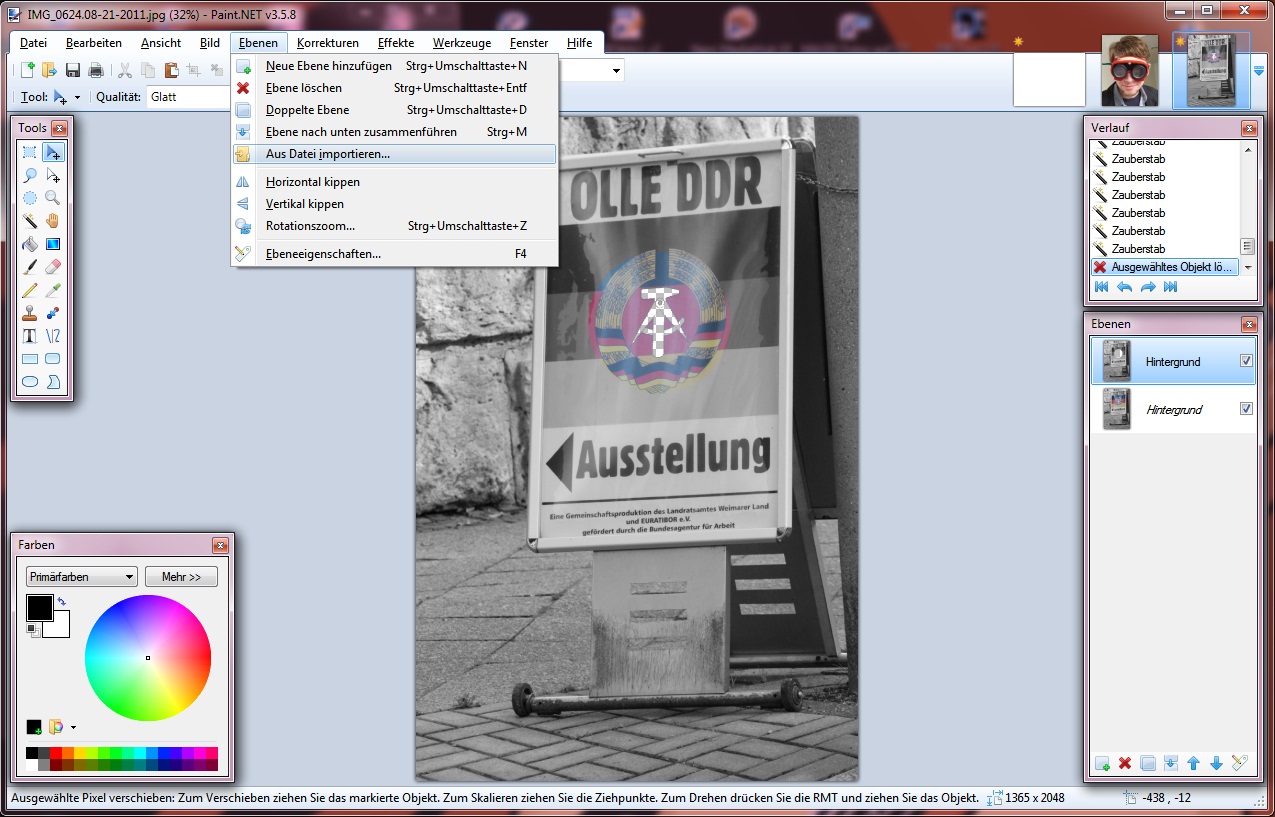Redo one step in Verlauf panel
This screenshot has width=1275, height=817.
click(1148, 287)
